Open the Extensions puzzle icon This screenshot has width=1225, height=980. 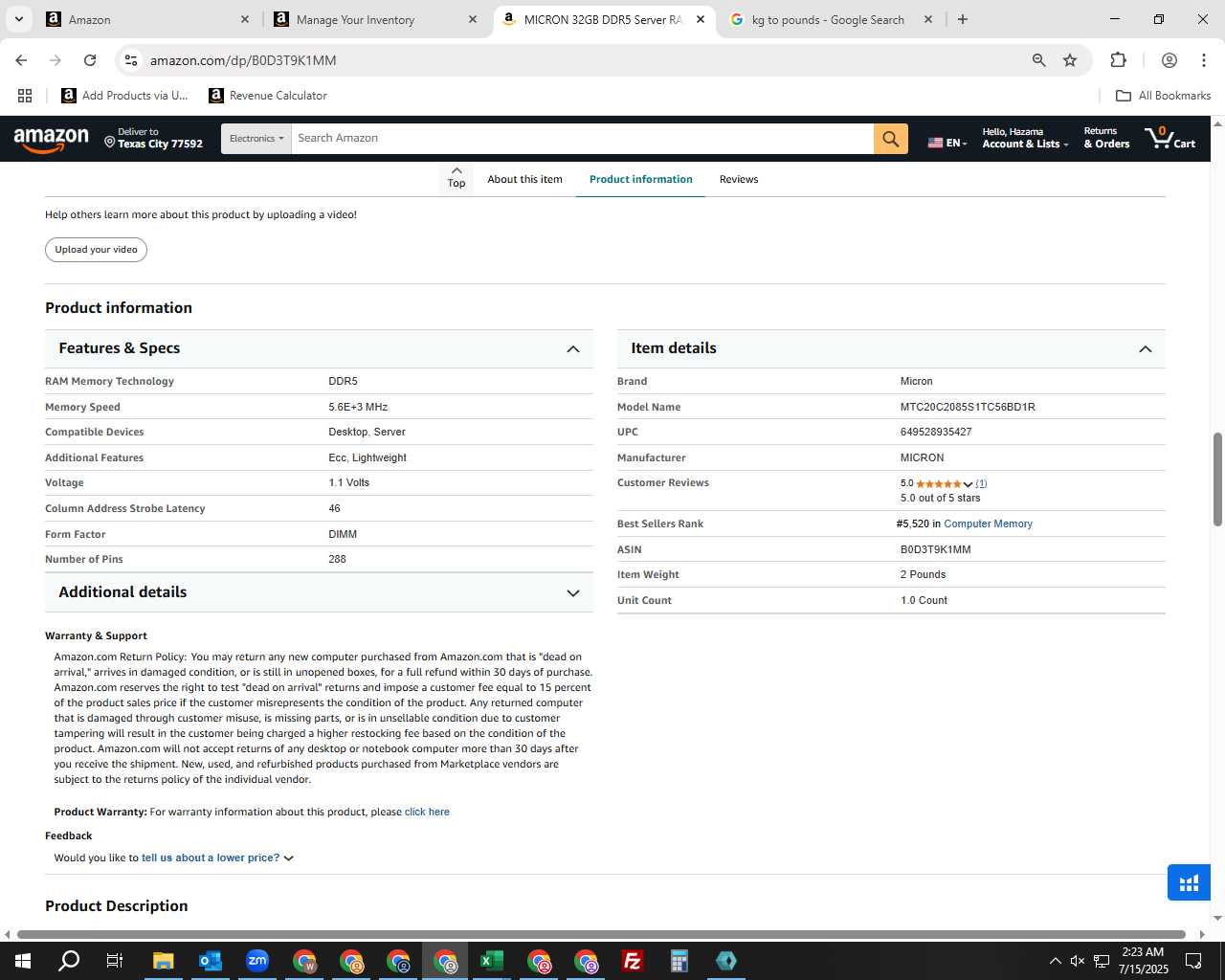tap(1118, 60)
